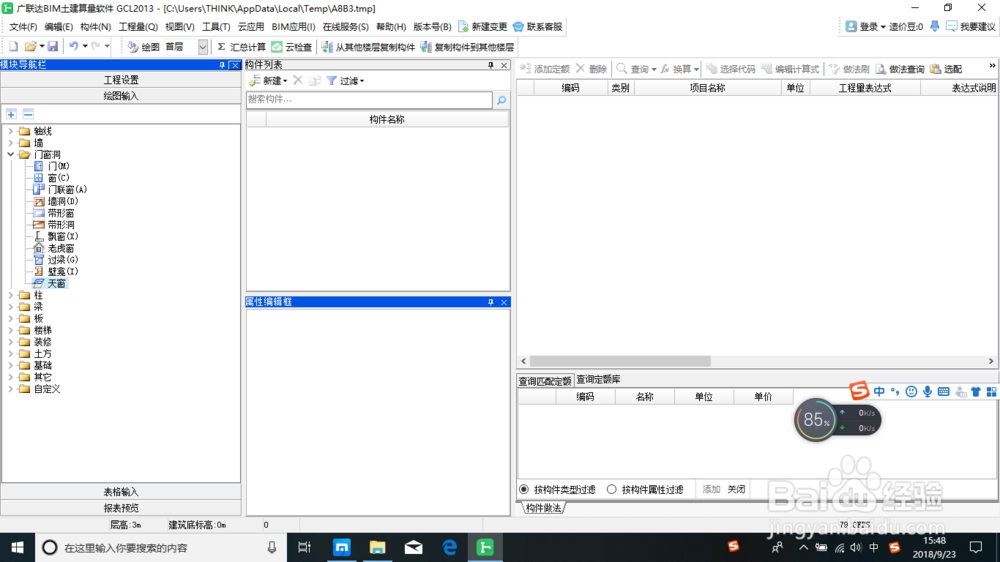
Task: Select the 老虎窗 component
Action: coord(54,248)
